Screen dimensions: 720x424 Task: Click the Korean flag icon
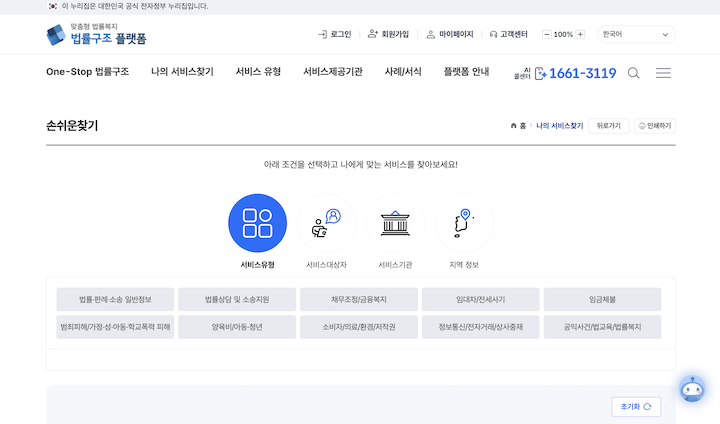click(x=53, y=6)
